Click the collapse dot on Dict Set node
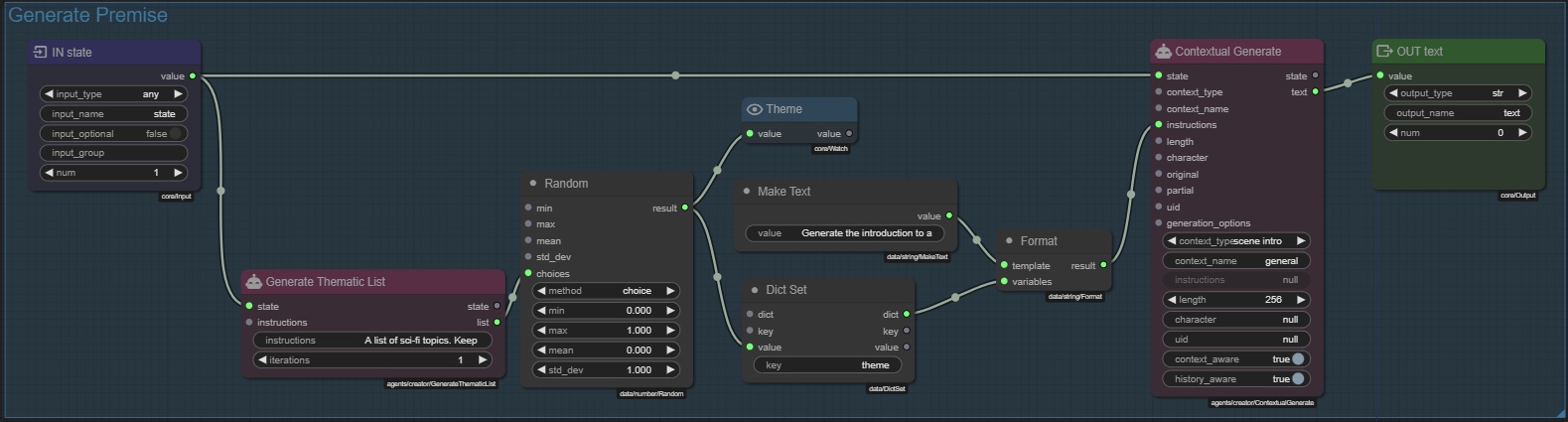Screen dimensions: 1568x422 [755, 290]
